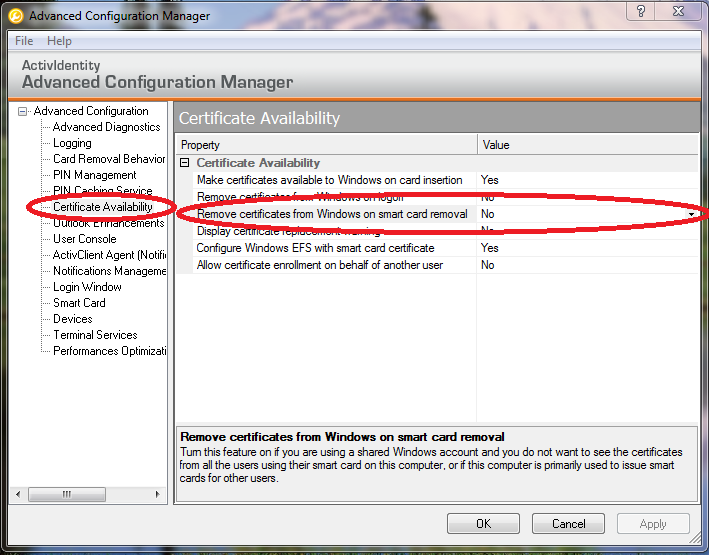Collapse the Certificate Availability property group
The width and height of the screenshot is (709, 555).
(x=185, y=162)
